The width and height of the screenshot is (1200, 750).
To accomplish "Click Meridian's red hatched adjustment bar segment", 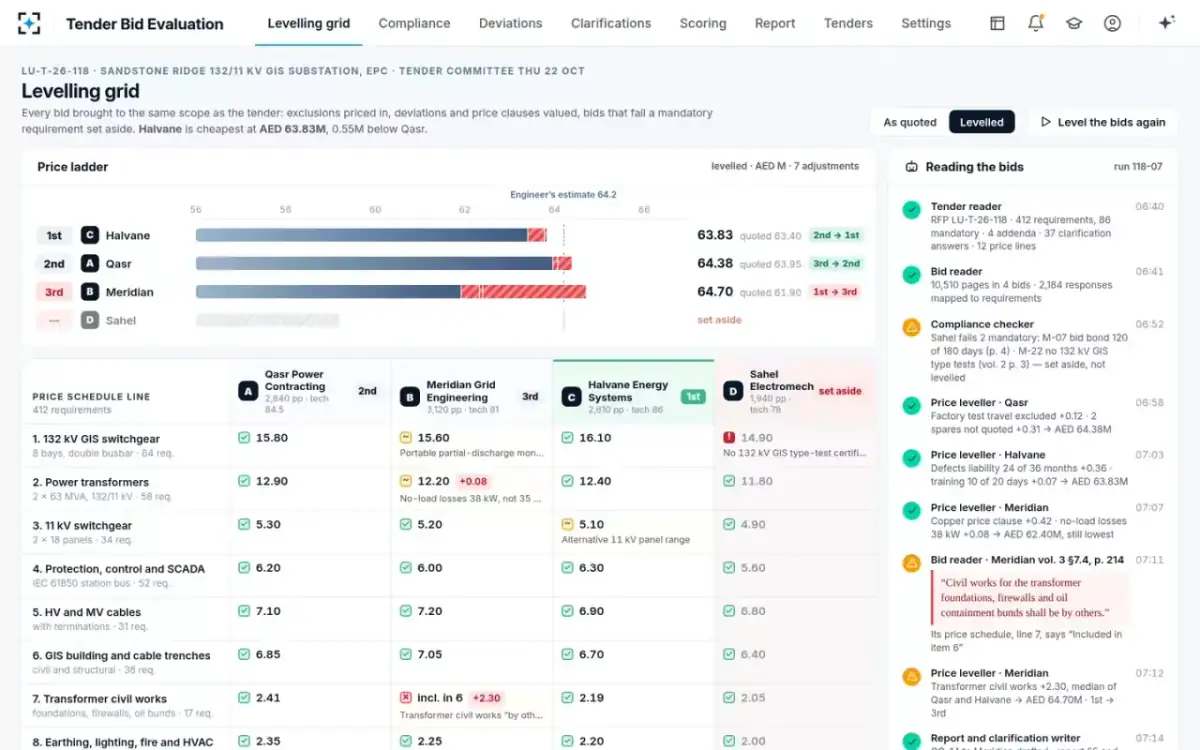I will 523,292.
